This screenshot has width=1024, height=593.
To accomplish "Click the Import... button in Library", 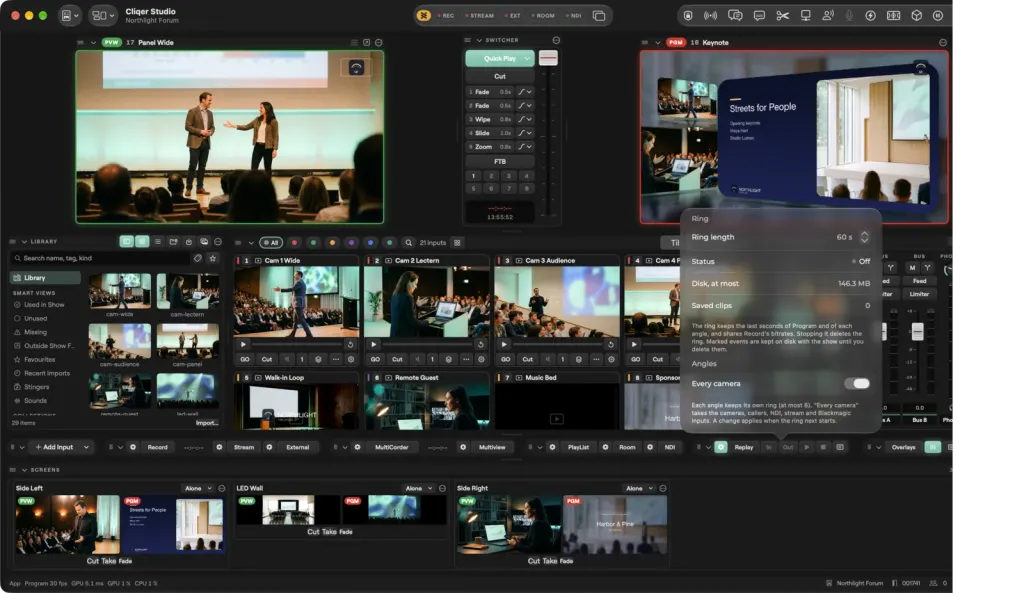I will tap(206, 423).
